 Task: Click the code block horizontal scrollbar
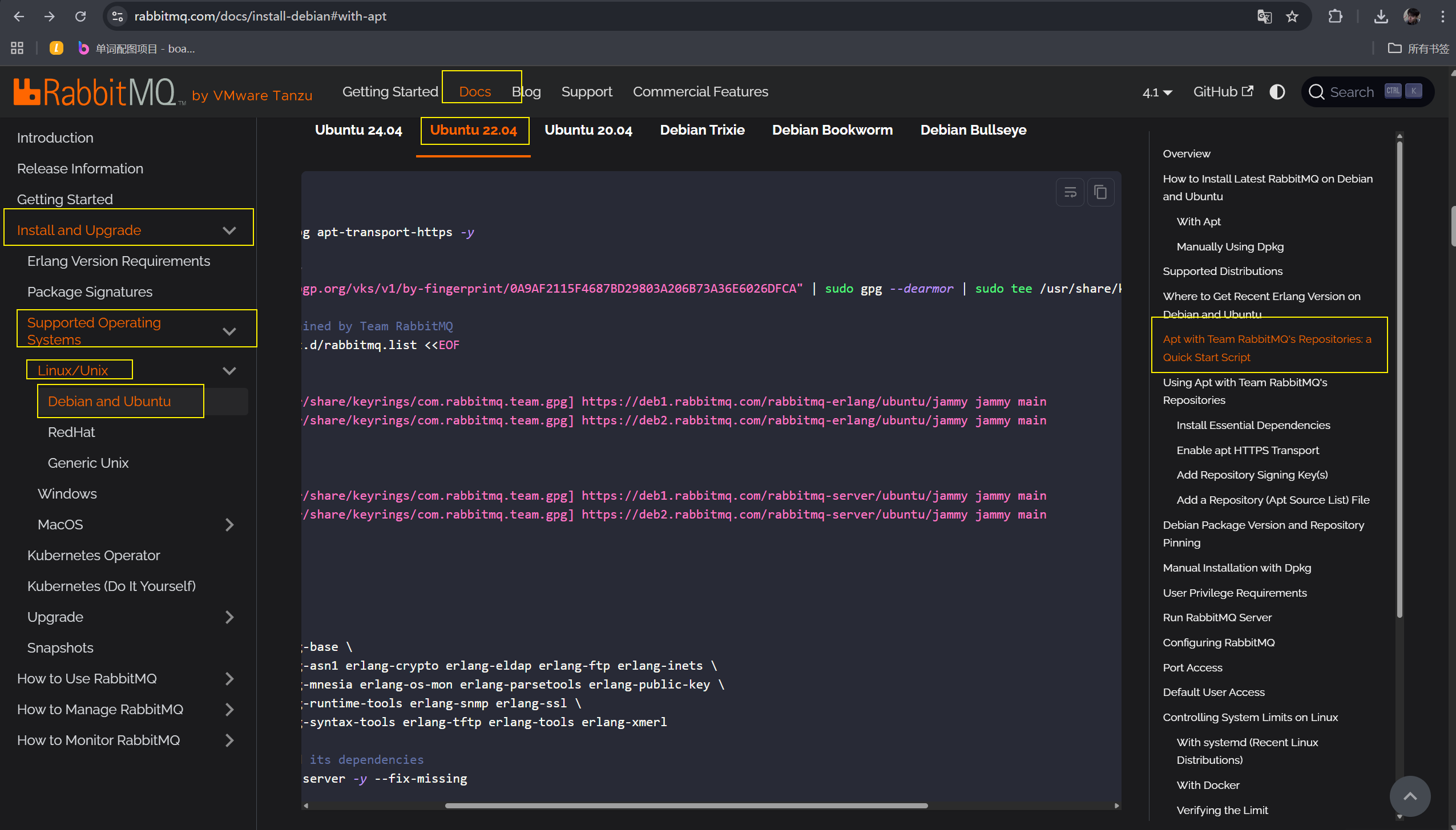(x=686, y=805)
